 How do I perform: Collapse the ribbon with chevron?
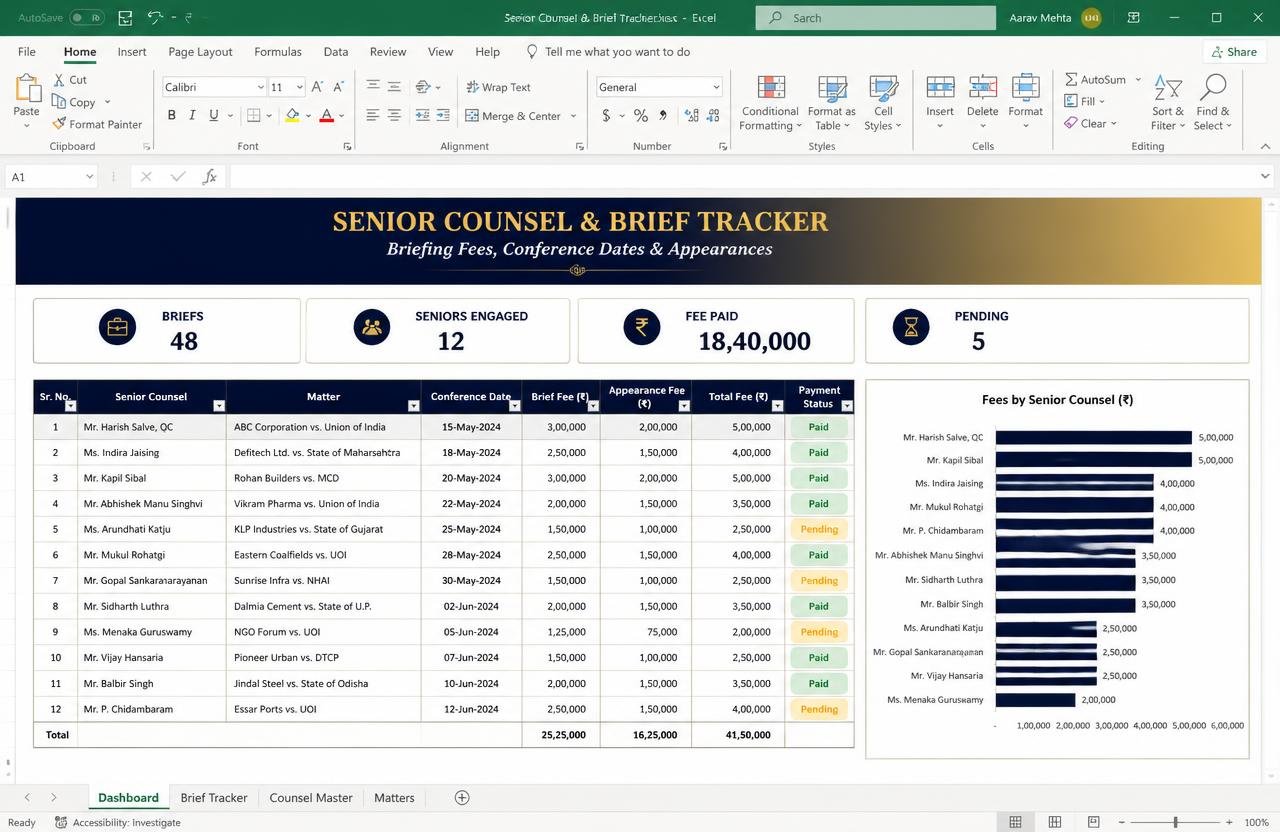(x=1265, y=146)
